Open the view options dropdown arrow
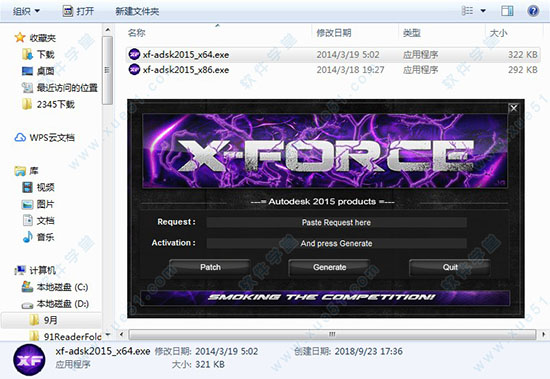550x379 pixels. click(x=483, y=11)
